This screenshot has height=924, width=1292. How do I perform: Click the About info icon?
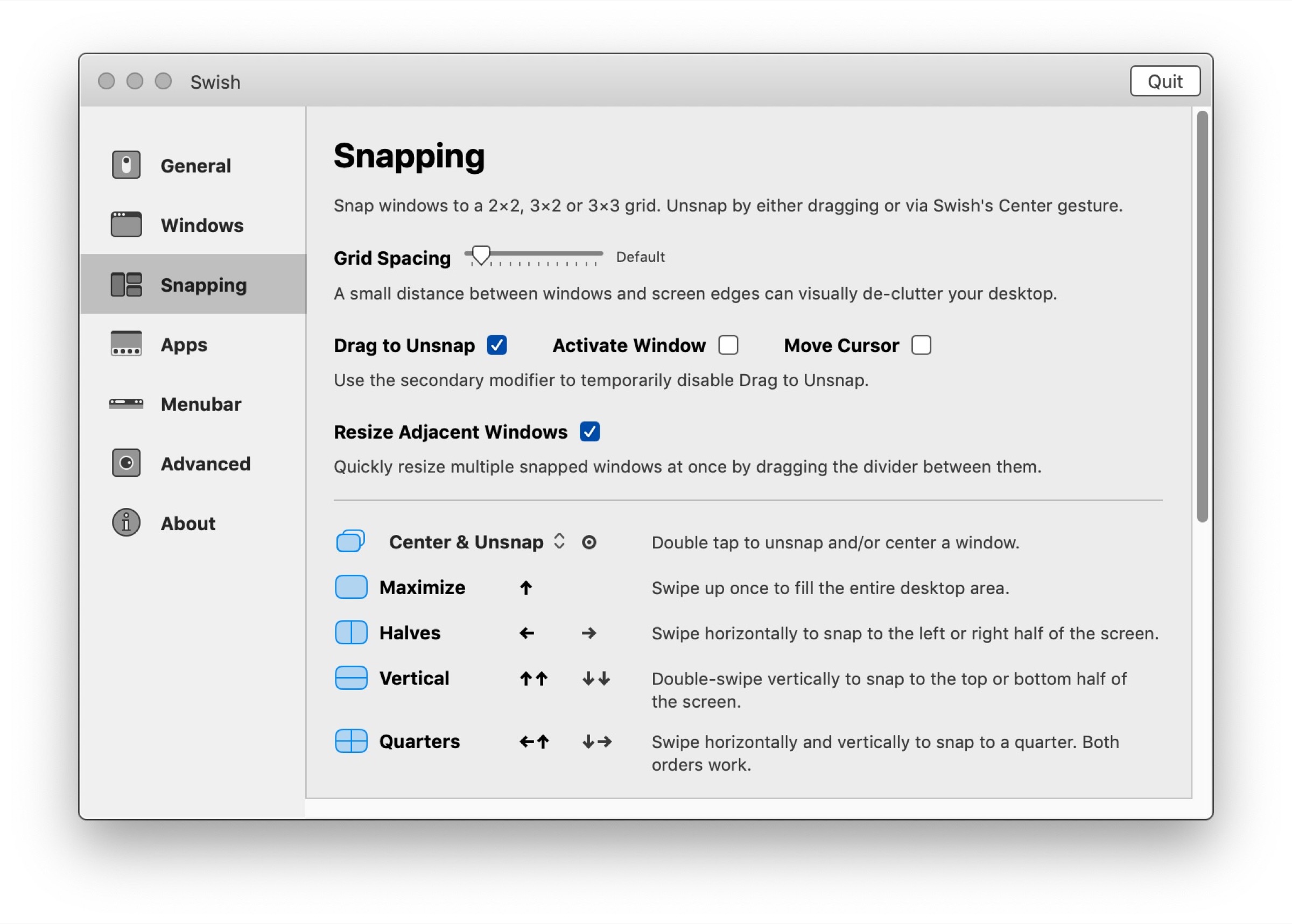[126, 523]
